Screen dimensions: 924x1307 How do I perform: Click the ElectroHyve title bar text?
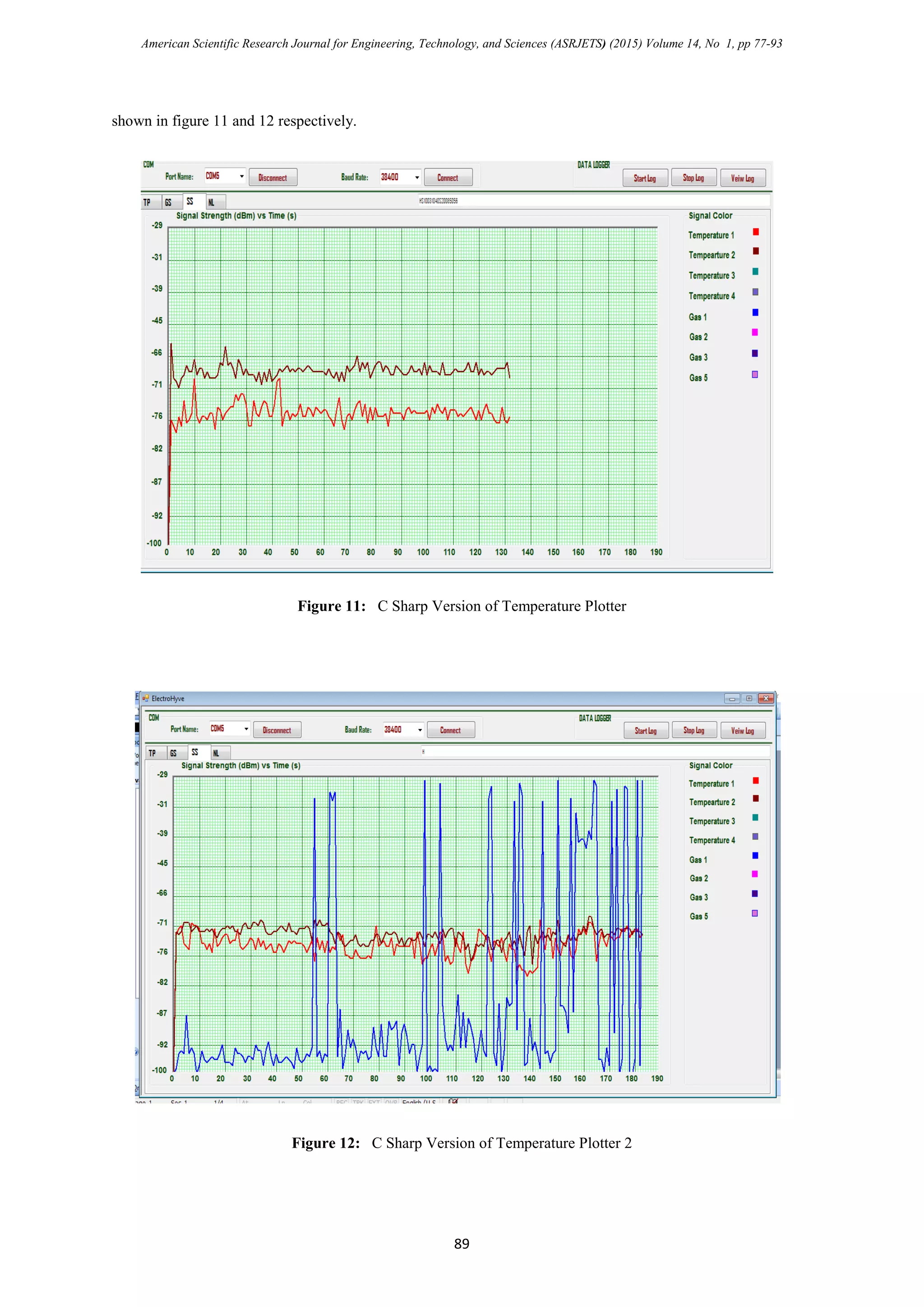pos(168,699)
